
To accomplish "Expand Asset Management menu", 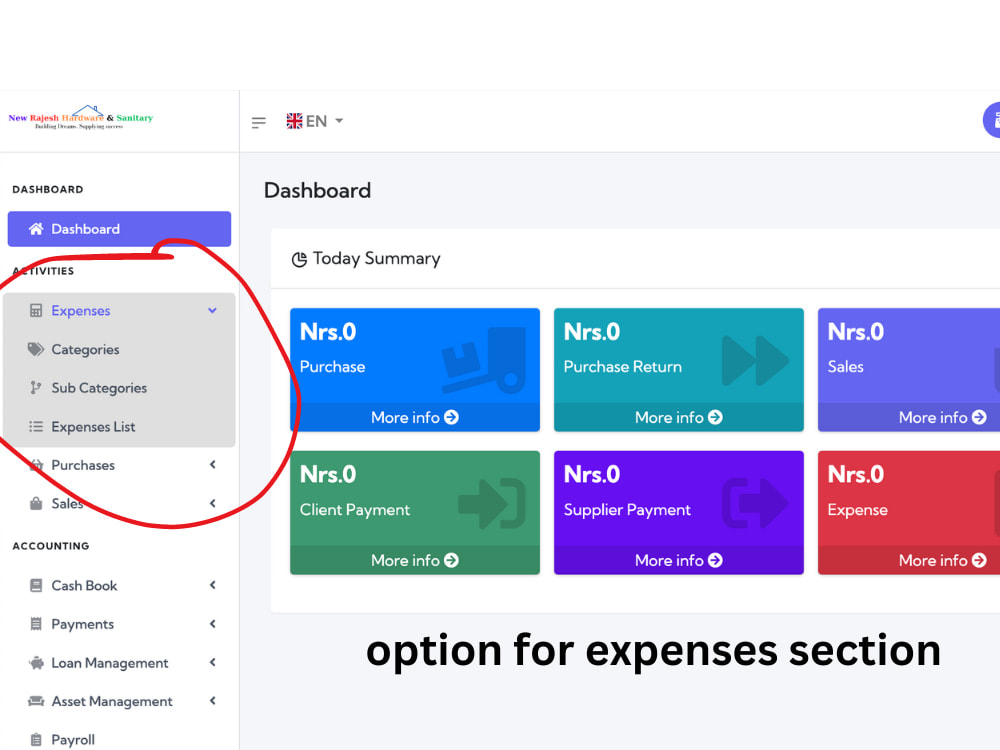I will [x=119, y=702].
